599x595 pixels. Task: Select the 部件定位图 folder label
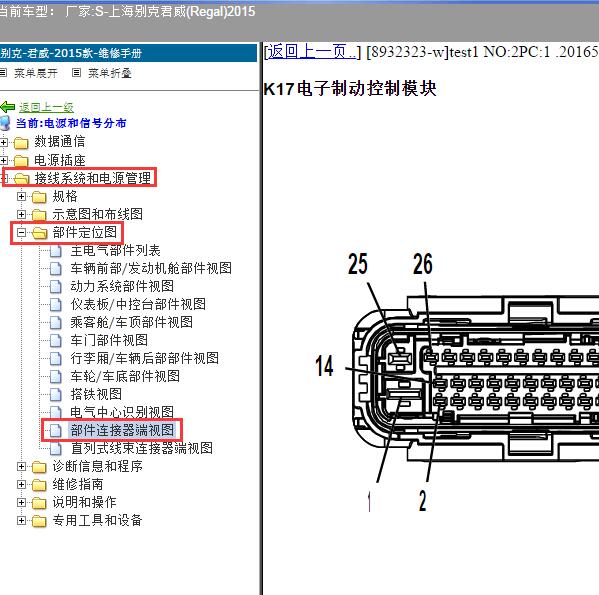tap(84, 232)
